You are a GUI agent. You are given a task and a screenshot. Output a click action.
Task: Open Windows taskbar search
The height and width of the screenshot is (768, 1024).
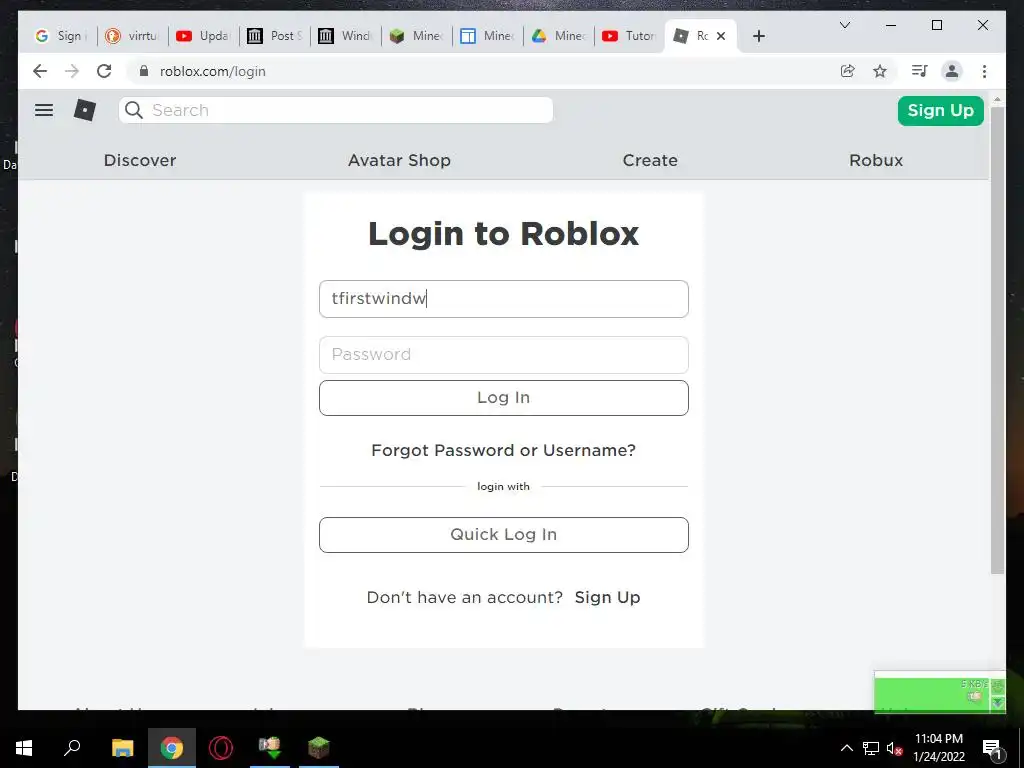72,748
